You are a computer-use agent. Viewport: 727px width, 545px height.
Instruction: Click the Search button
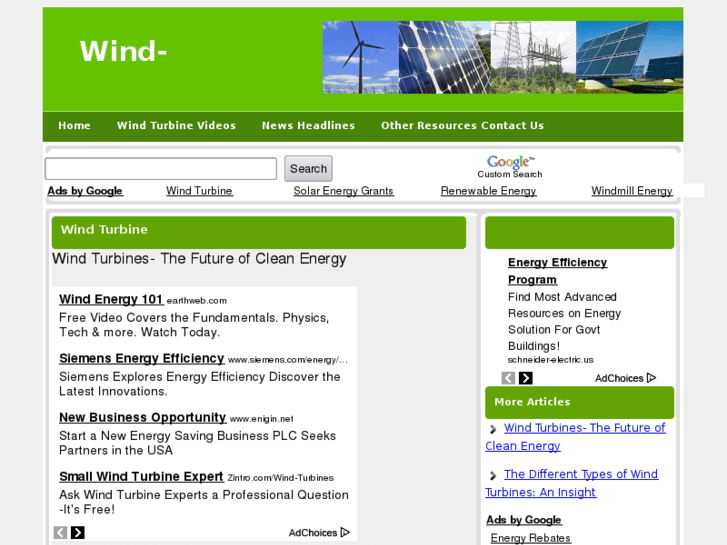[x=308, y=168]
